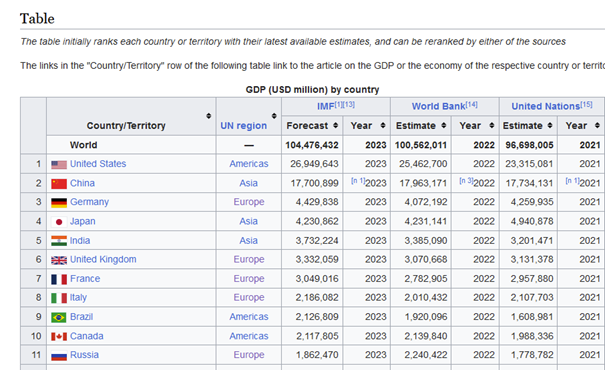Viewport: 605px width, 370px height.
Task: Select United States IMF forecast 26,949,643
Action: 314,164
